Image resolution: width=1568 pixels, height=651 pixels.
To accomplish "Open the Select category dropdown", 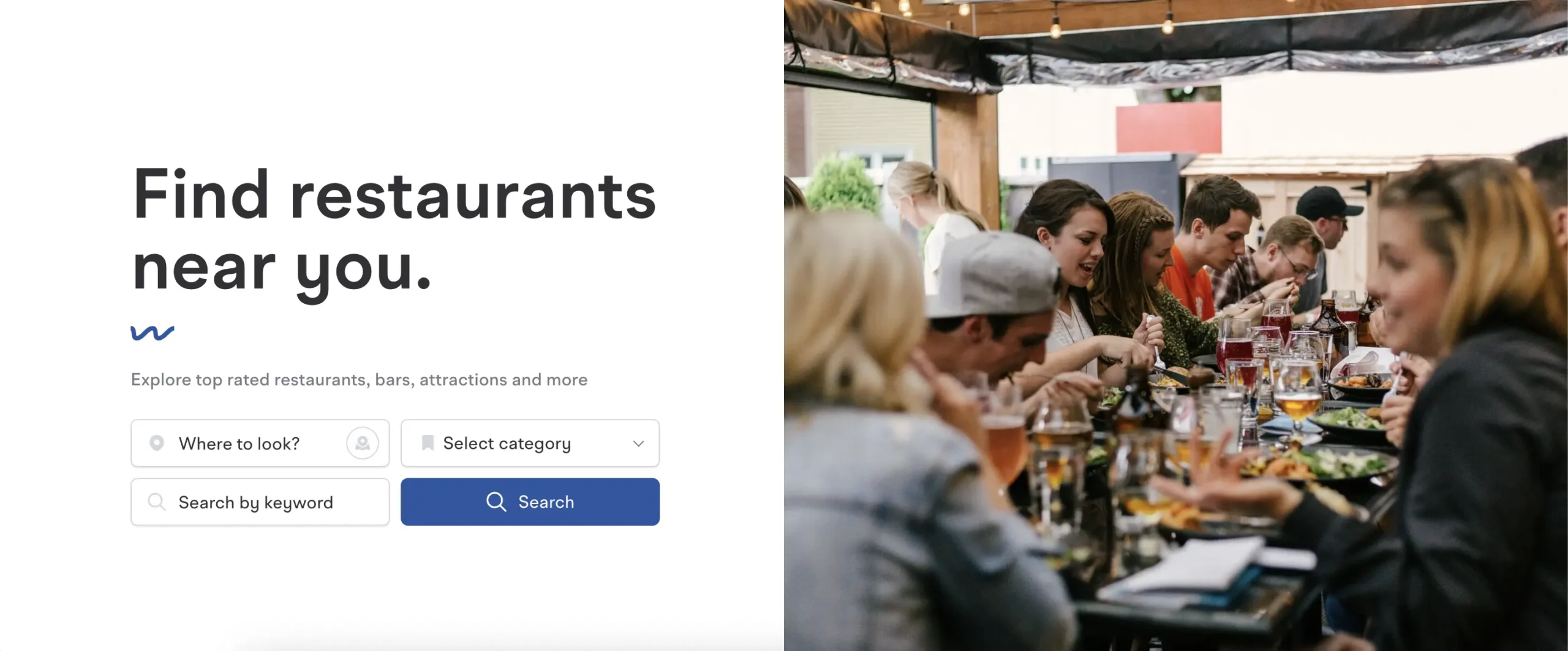I will pos(530,443).
